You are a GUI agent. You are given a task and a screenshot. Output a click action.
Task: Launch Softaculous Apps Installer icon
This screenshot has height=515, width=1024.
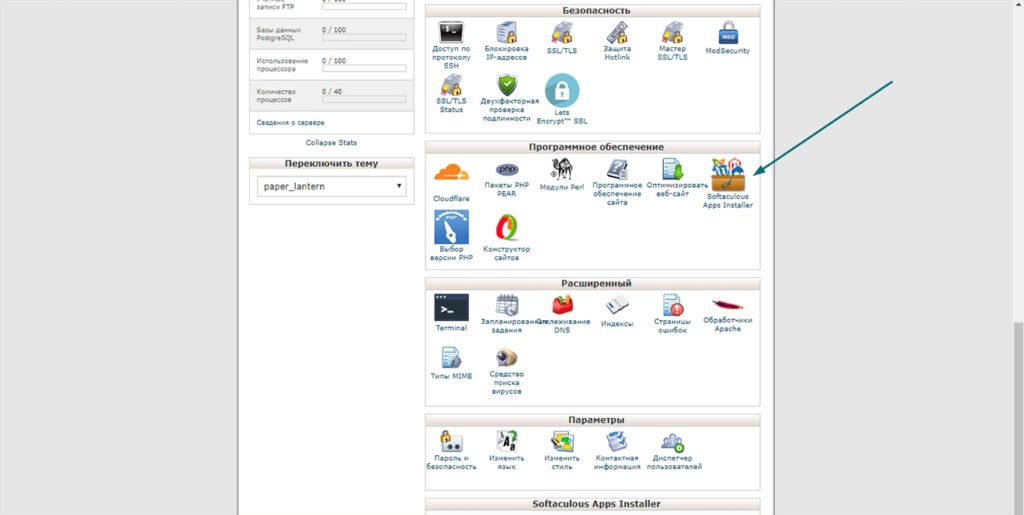tap(728, 174)
